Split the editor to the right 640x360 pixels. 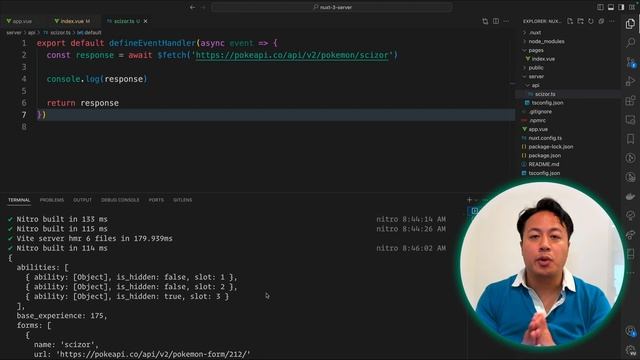coord(496,21)
